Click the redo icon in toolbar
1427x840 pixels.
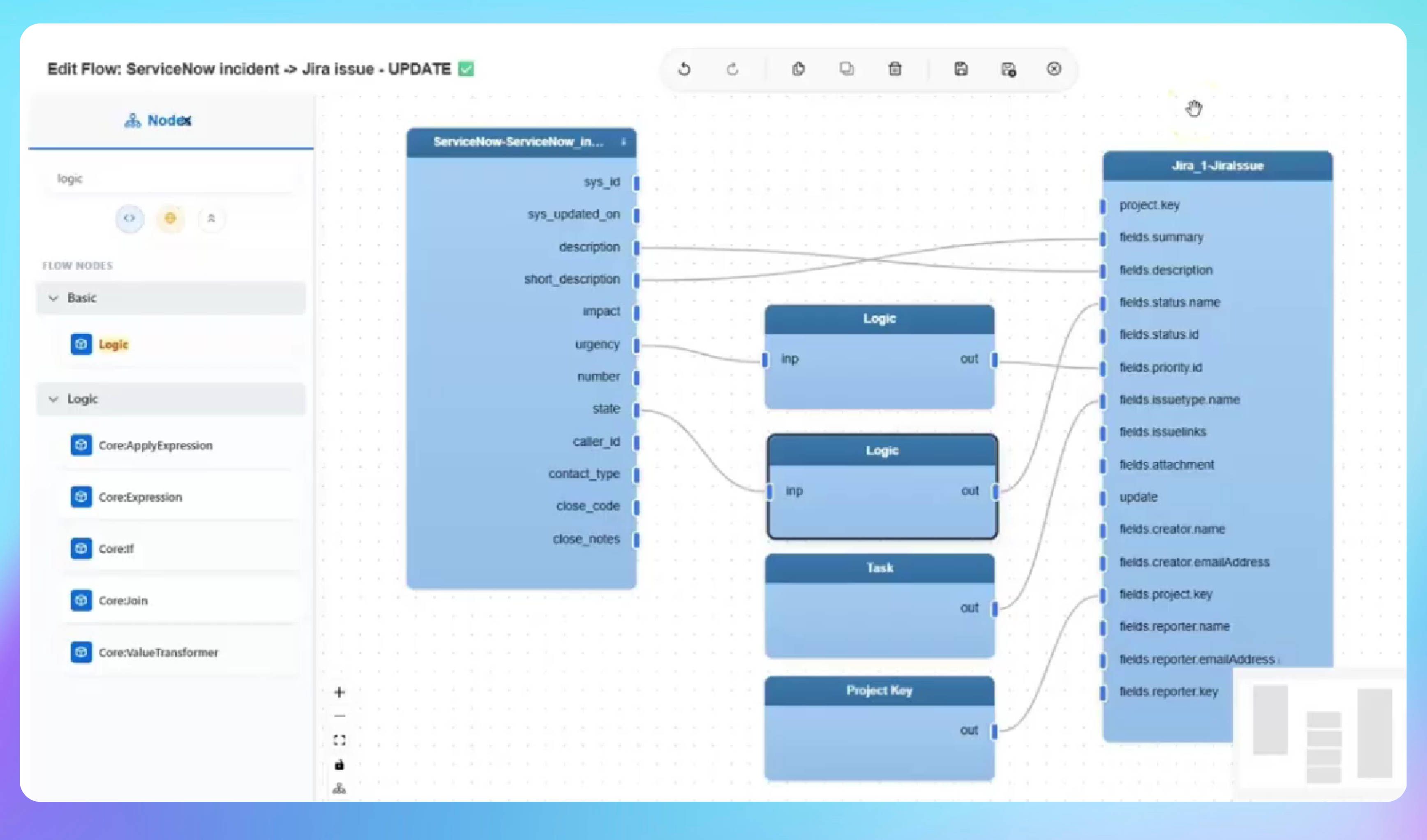click(732, 69)
